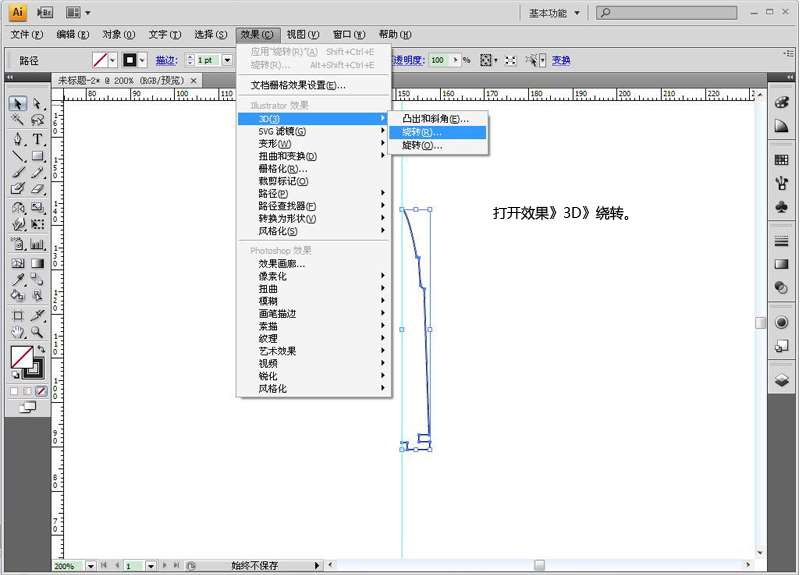Viewport: 800px width, 575px height.
Task: Select the Scale tool
Action: click(37, 208)
